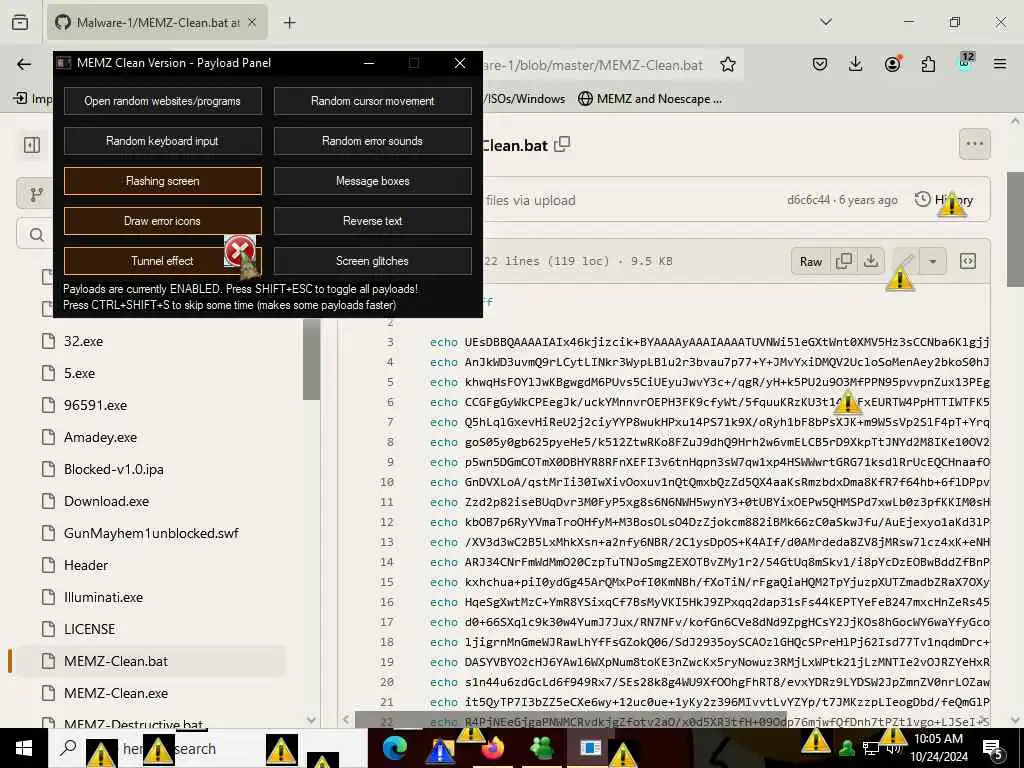1024x768 pixels.
Task: Open the Pocket save icon in Firefox toolbar
Action: pyautogui.click(x=820, y=64)
